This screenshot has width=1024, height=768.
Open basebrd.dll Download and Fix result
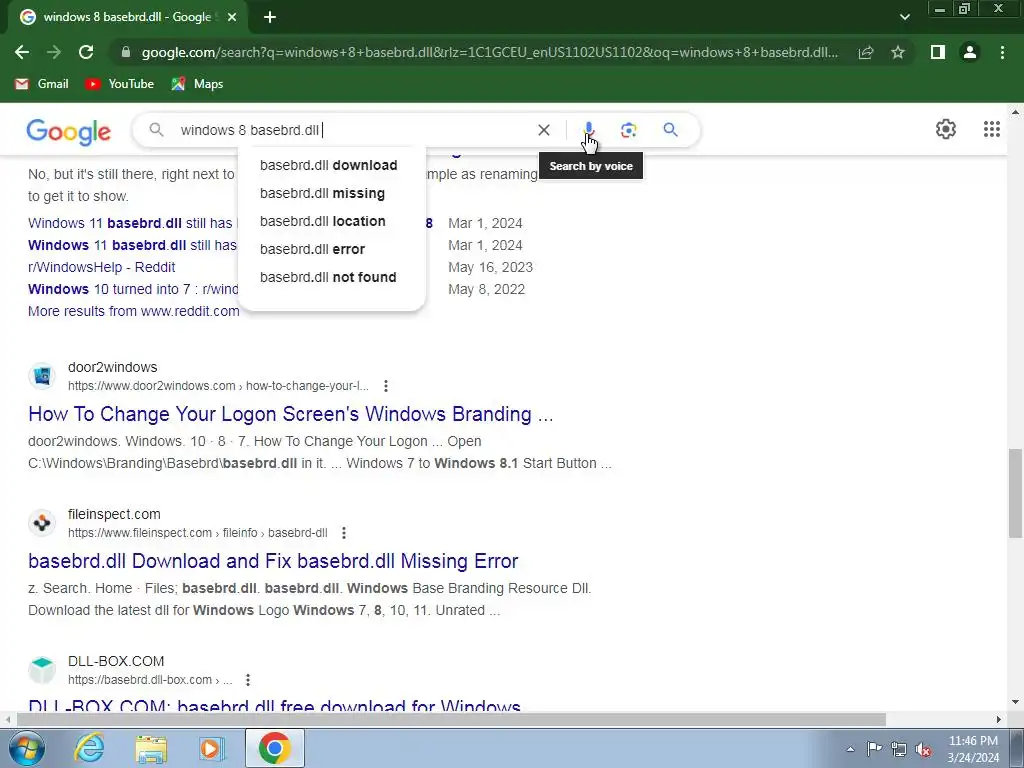[x=273, y=561]
